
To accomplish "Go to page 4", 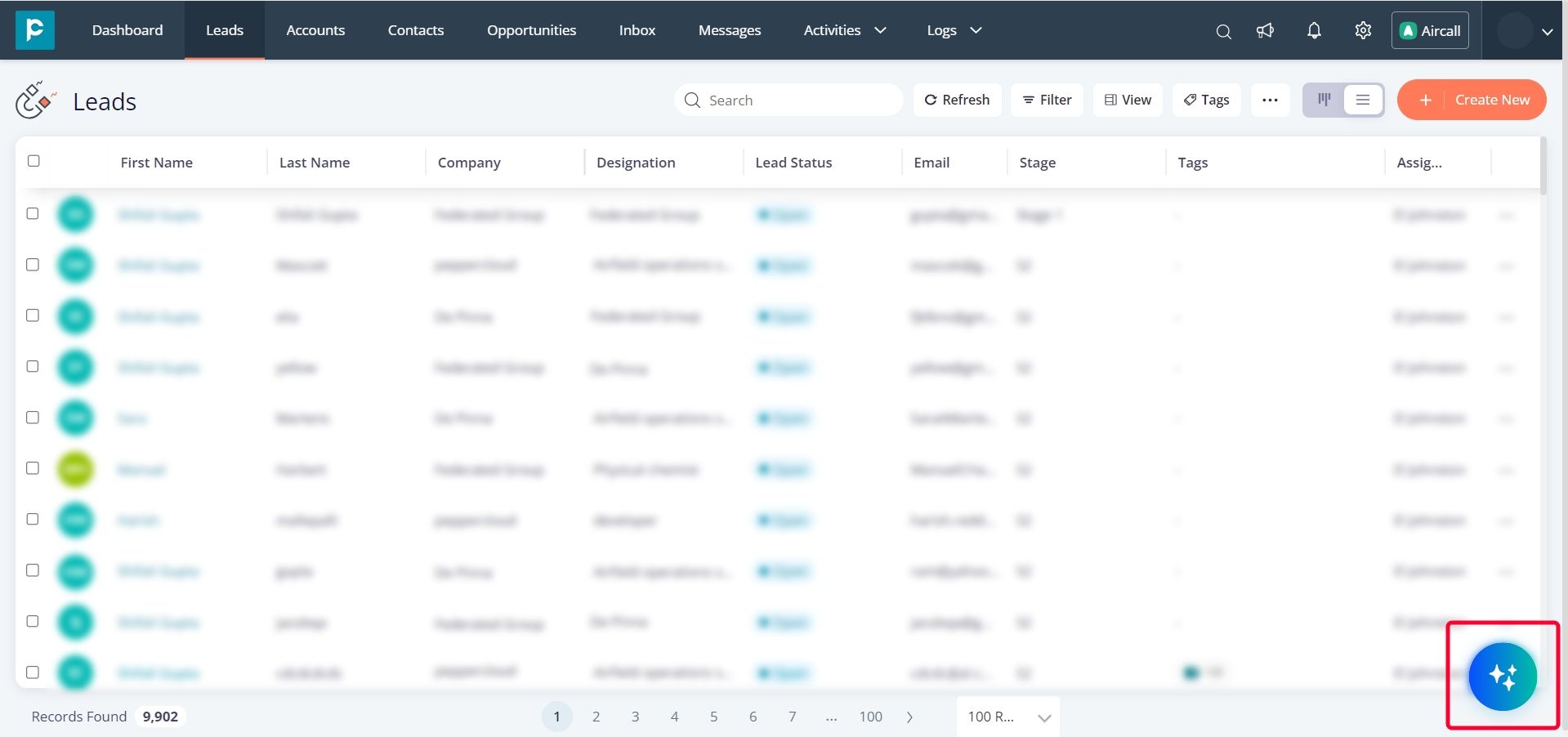I will (675, 717).
